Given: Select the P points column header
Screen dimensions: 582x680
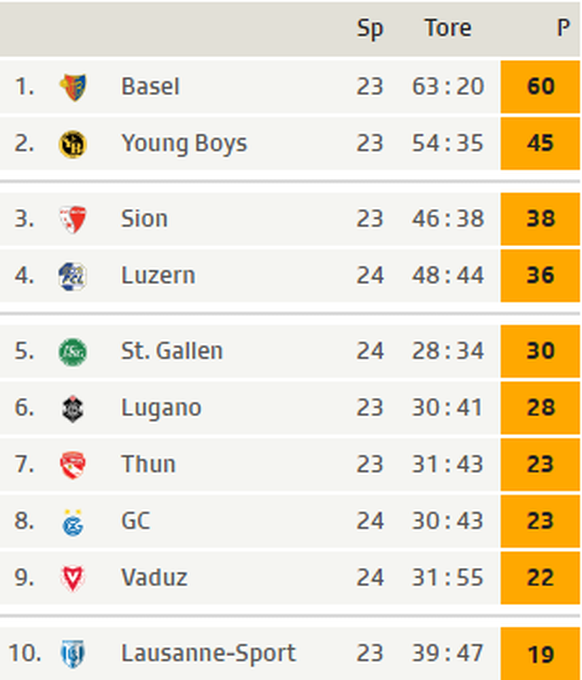Looking at the screenshot, I should pos(563,28).
